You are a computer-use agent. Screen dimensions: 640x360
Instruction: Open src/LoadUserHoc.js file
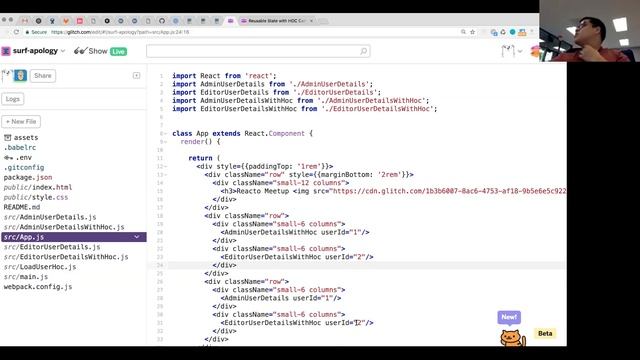(x=40, y=267)
